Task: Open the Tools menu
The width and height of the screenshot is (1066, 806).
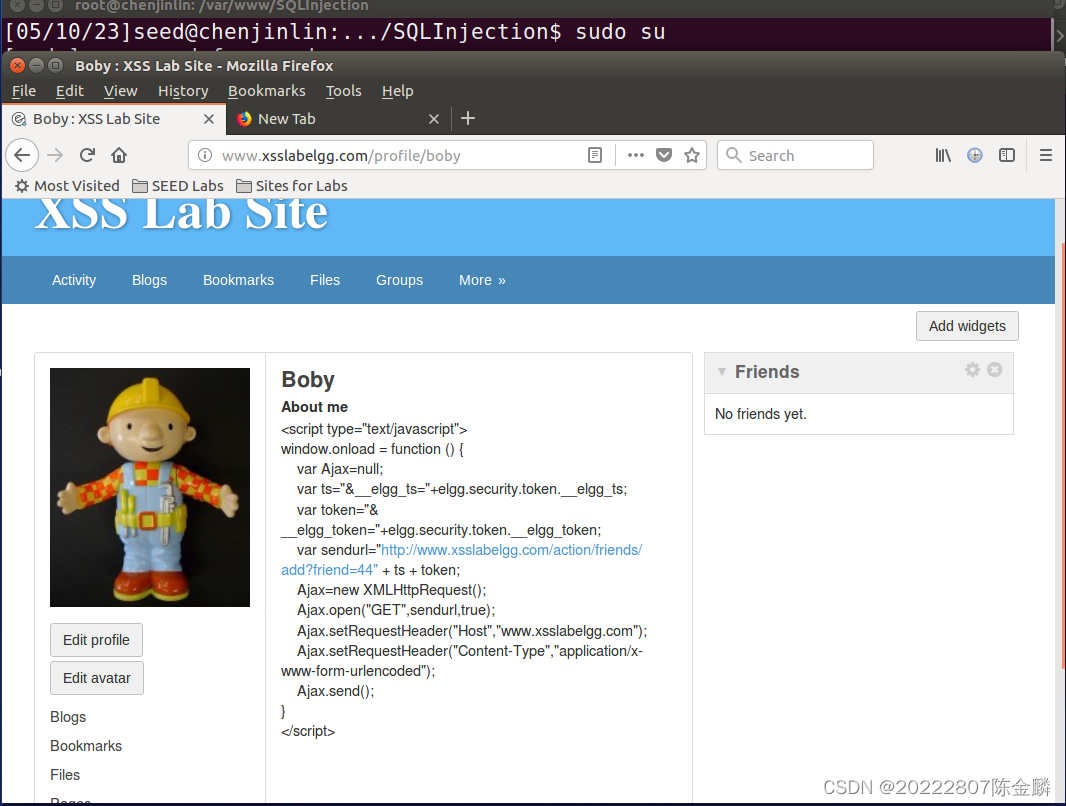Action: coord(343,91)
